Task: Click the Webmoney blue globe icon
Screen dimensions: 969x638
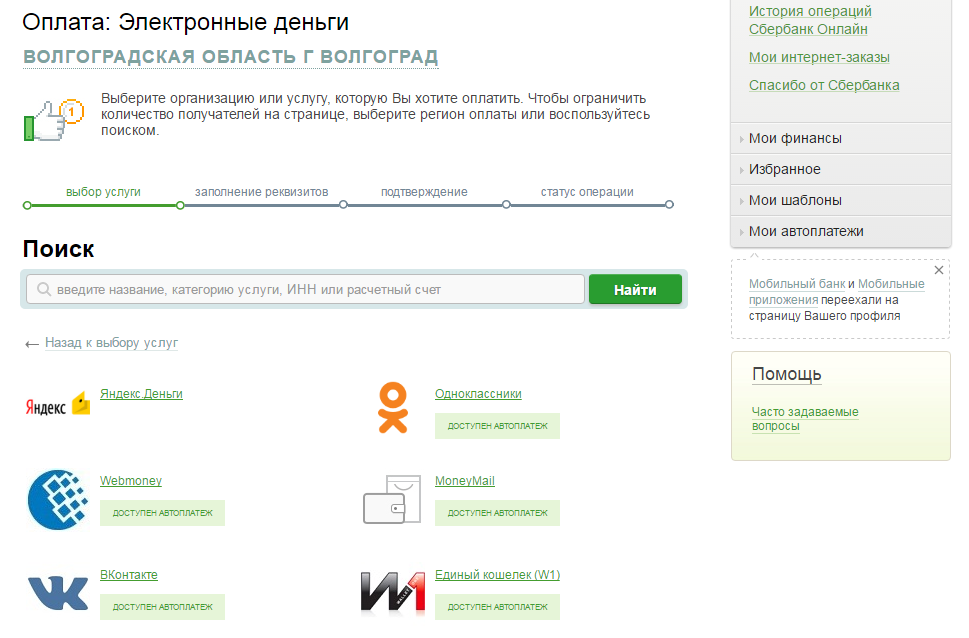Action: tap(57, 499)
